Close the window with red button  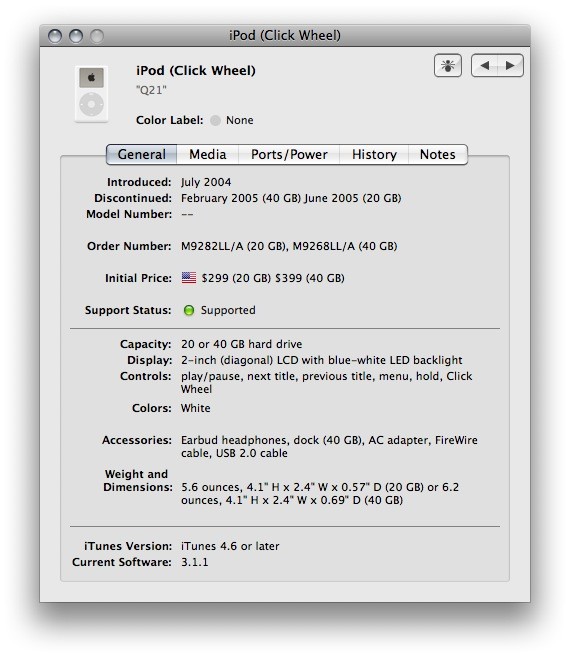tap(55, 36)
